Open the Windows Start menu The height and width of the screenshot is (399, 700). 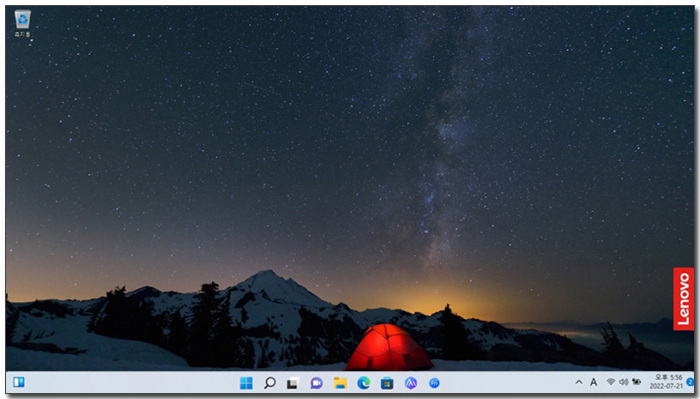coord(246,383)
